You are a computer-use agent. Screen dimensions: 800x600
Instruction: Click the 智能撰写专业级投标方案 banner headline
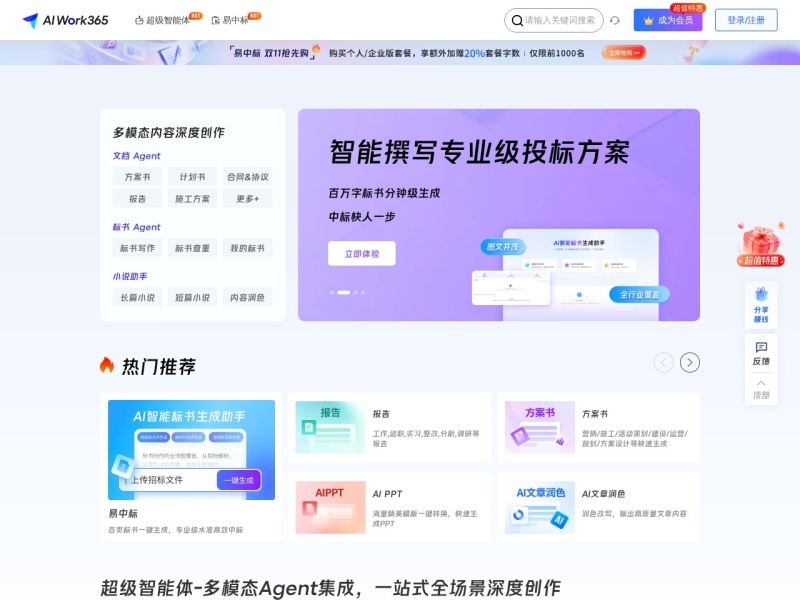coord(480,152)
